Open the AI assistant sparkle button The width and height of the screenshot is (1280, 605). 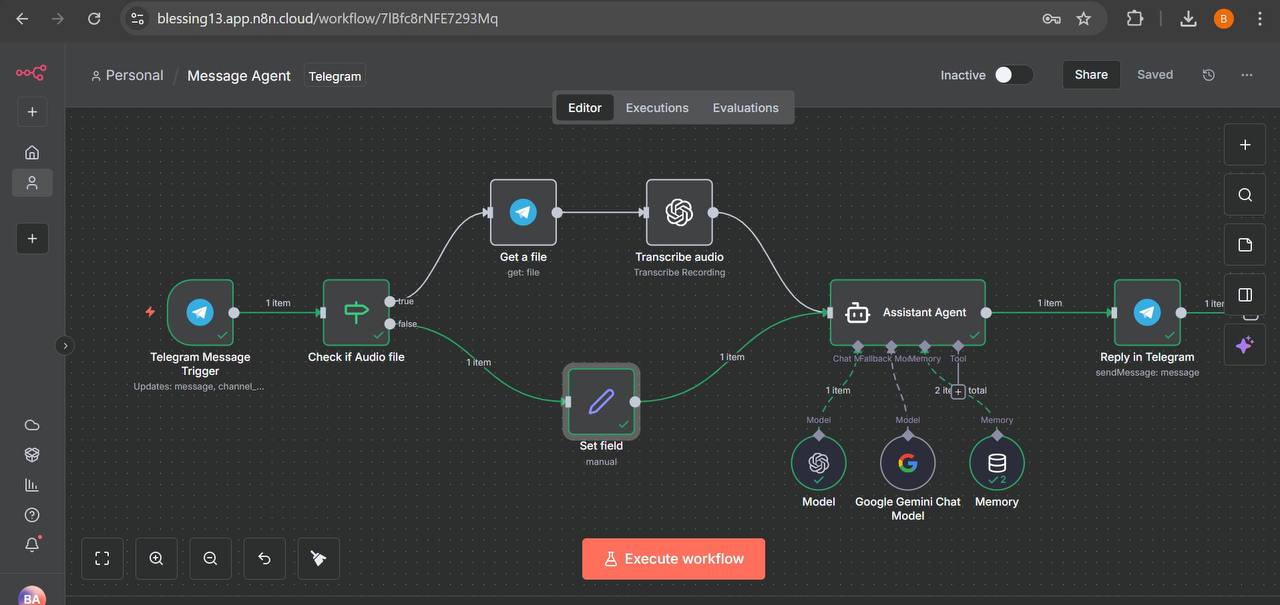(x=1245, y=345)
